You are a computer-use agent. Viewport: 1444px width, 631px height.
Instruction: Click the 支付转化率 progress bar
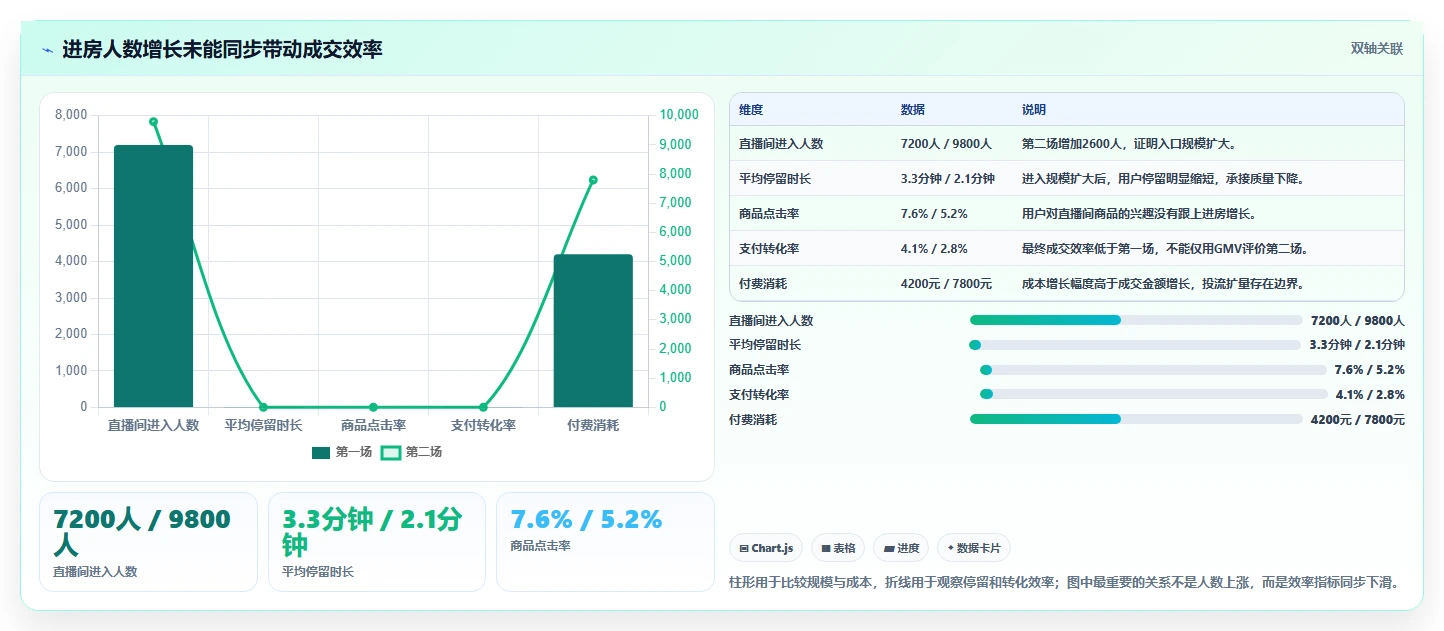[x=1154, y=394]
